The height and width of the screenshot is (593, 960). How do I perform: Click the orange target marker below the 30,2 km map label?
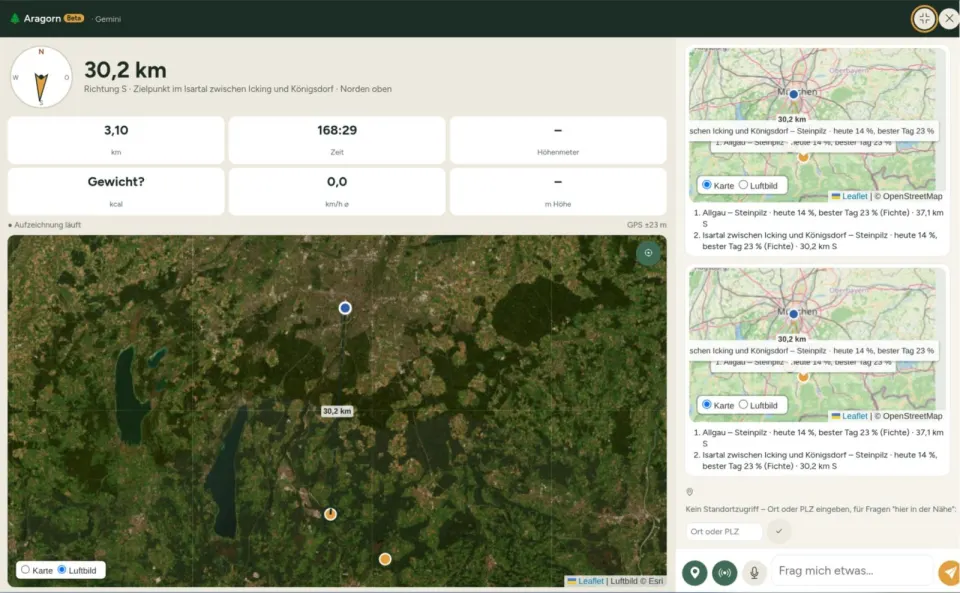click(330, 514)
